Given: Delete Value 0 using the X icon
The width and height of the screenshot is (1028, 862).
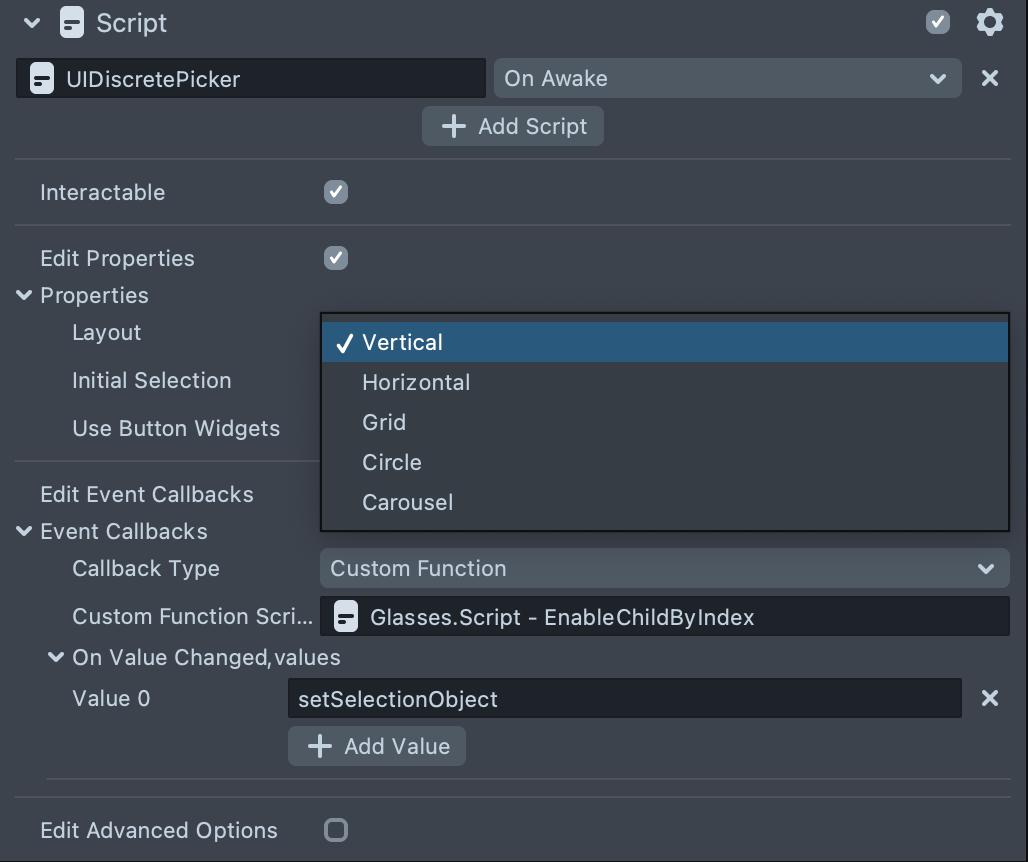Looking at the screenshot, I should pyautogui.click(x=989, y=698).
